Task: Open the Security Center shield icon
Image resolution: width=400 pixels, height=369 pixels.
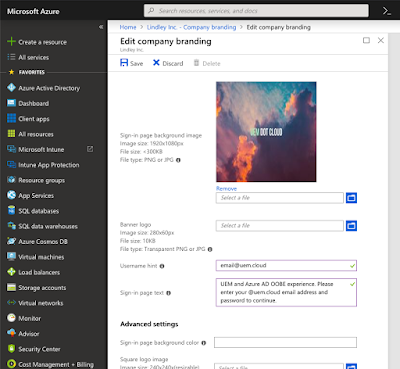Action: 11,348
